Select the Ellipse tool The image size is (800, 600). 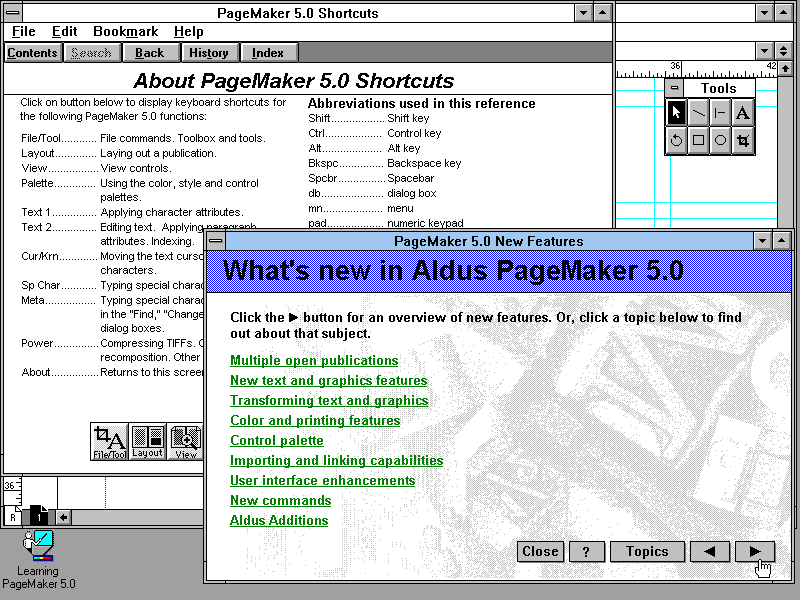[x=722, y=140]
